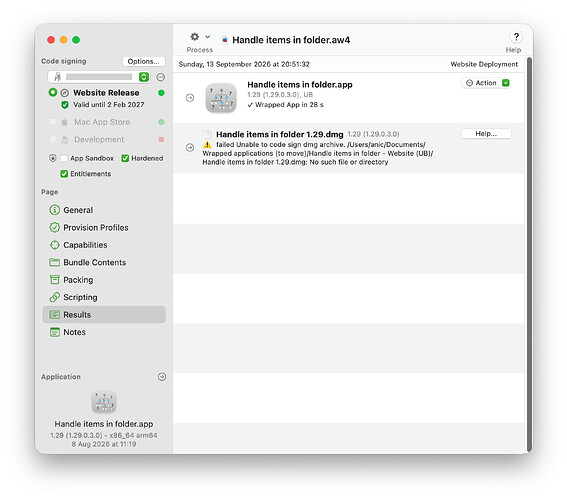
Task: Open the code signing identity popup
Action: 99,77
